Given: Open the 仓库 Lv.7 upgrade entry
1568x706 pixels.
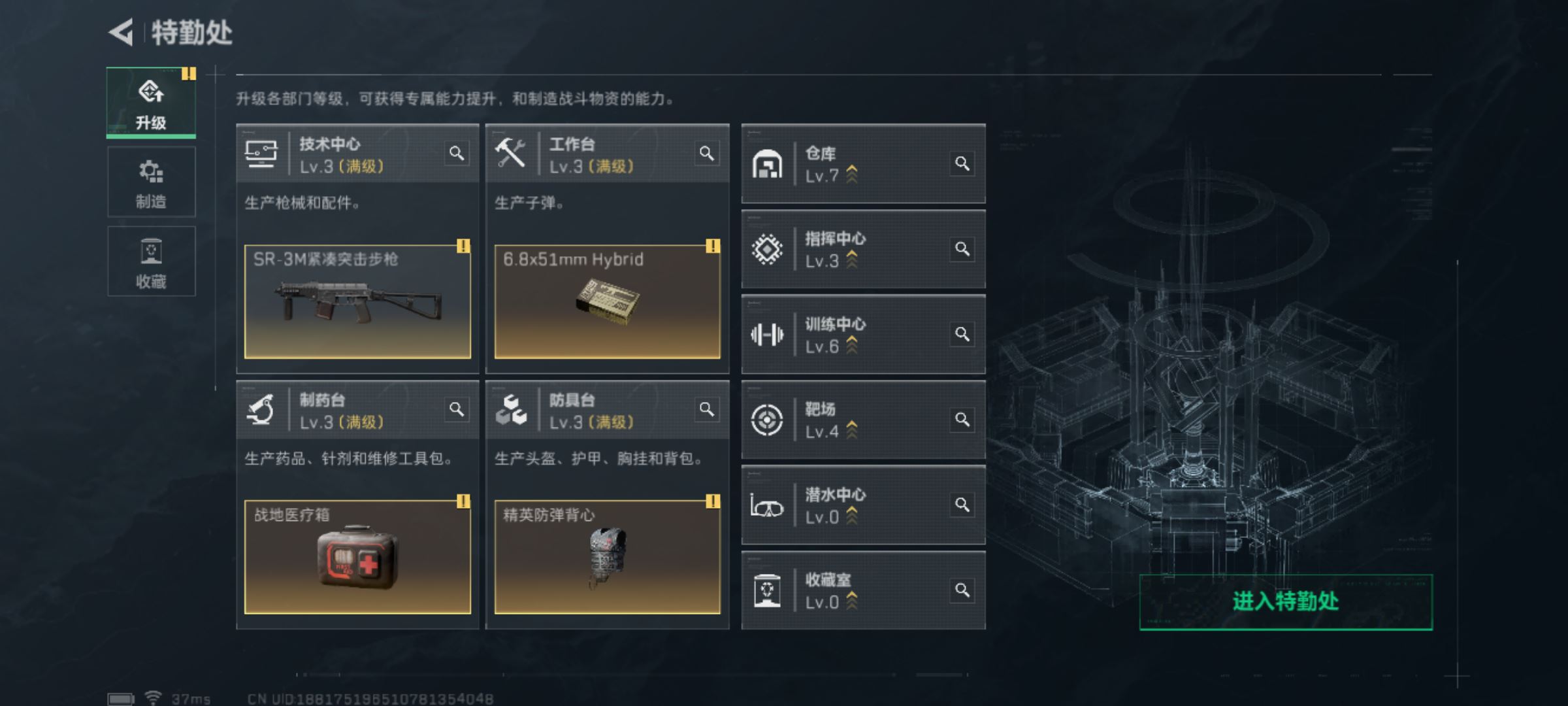Looking at the screenshot, I should (x=863, y=163).
